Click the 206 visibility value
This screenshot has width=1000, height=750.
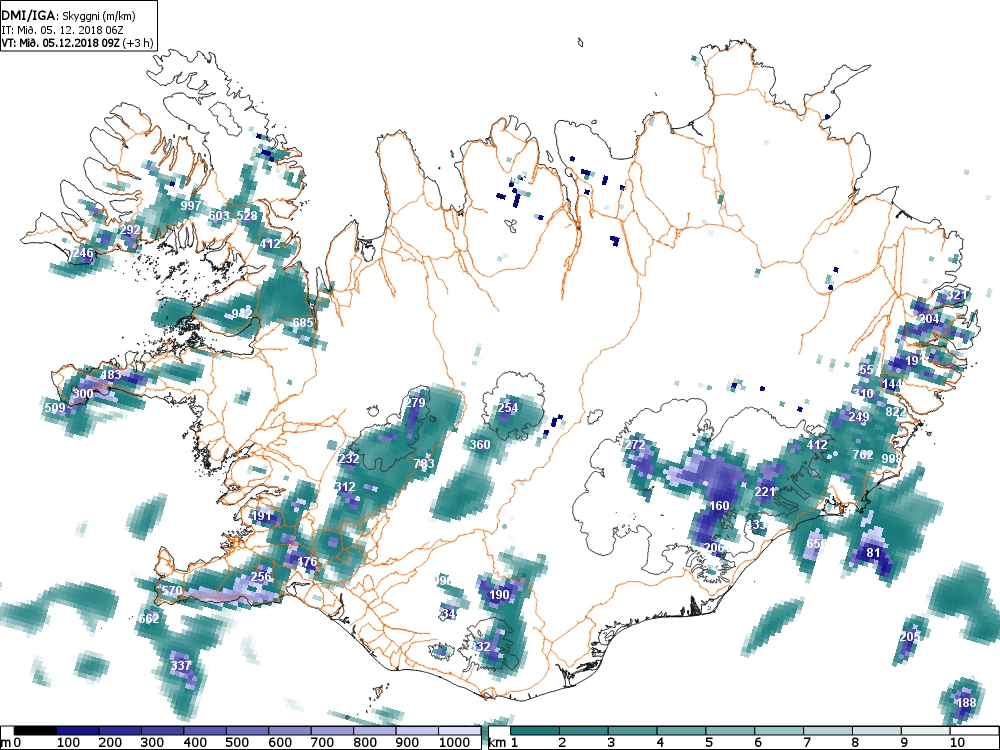pos(714,547)
